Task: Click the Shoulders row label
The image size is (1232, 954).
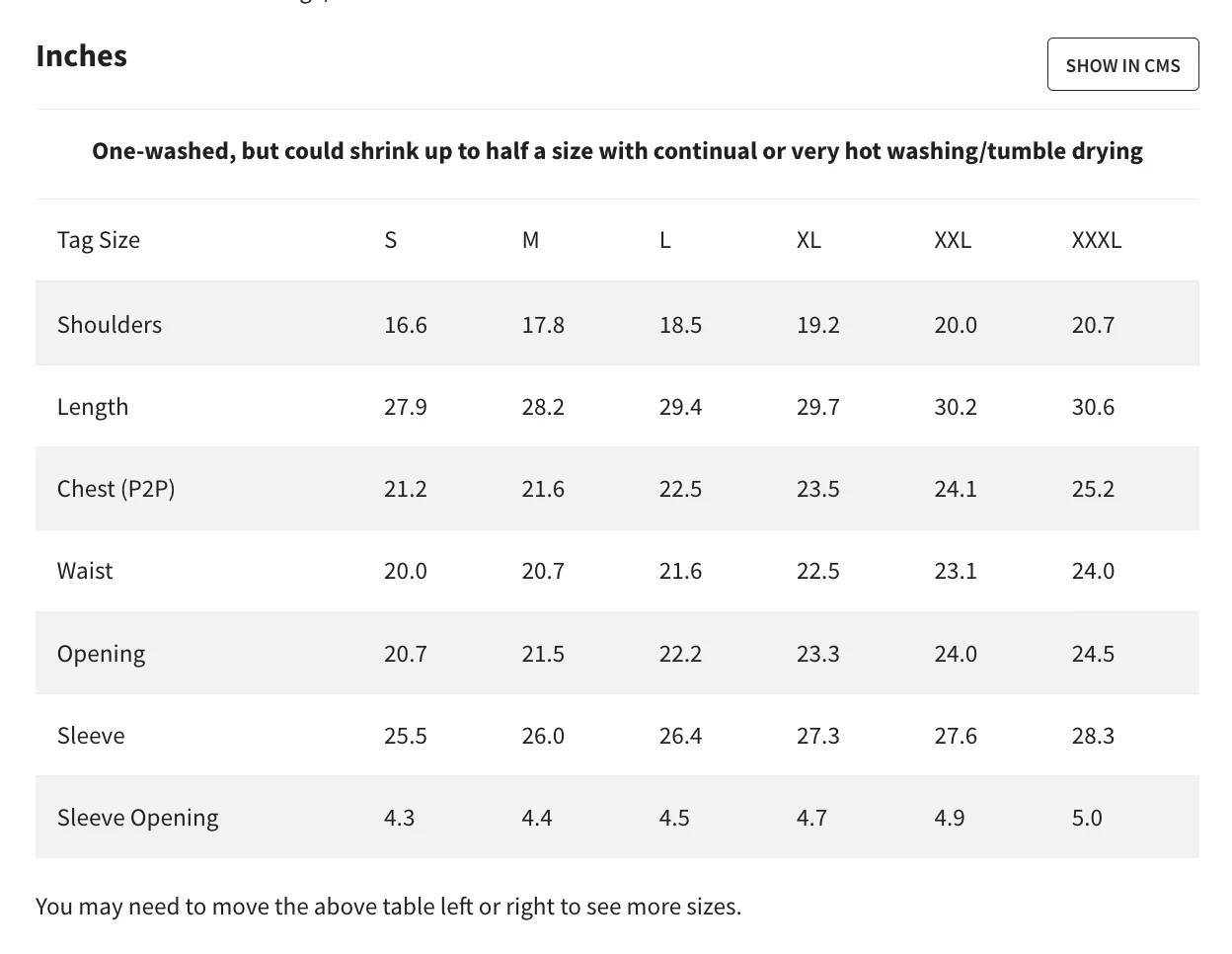Action: coord(110,325)
